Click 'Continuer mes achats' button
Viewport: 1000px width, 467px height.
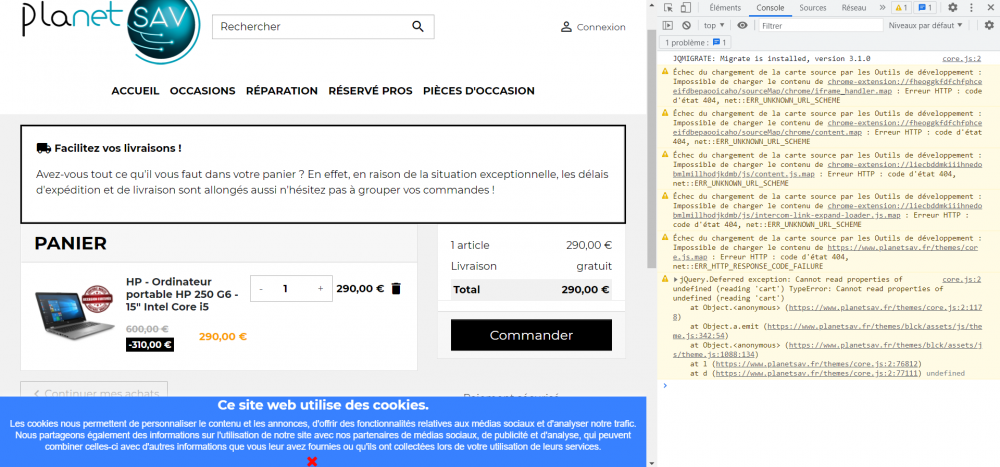94,390
